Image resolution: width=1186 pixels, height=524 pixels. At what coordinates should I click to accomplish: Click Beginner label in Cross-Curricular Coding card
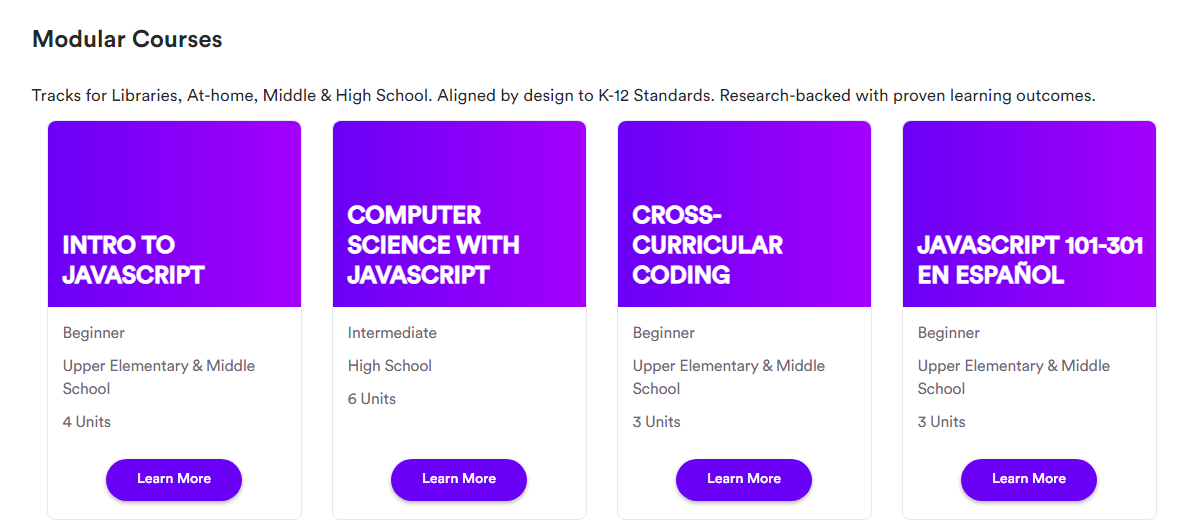(x=664, y=333)
